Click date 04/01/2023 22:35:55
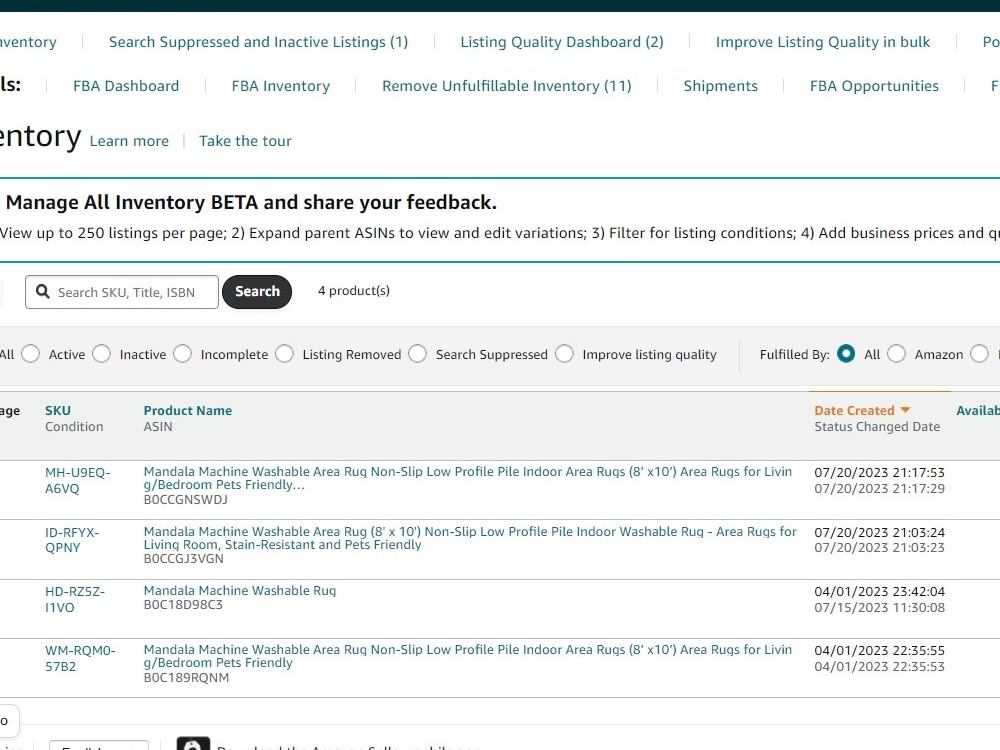Screen dimensions: 1000x750 [879, 651]
